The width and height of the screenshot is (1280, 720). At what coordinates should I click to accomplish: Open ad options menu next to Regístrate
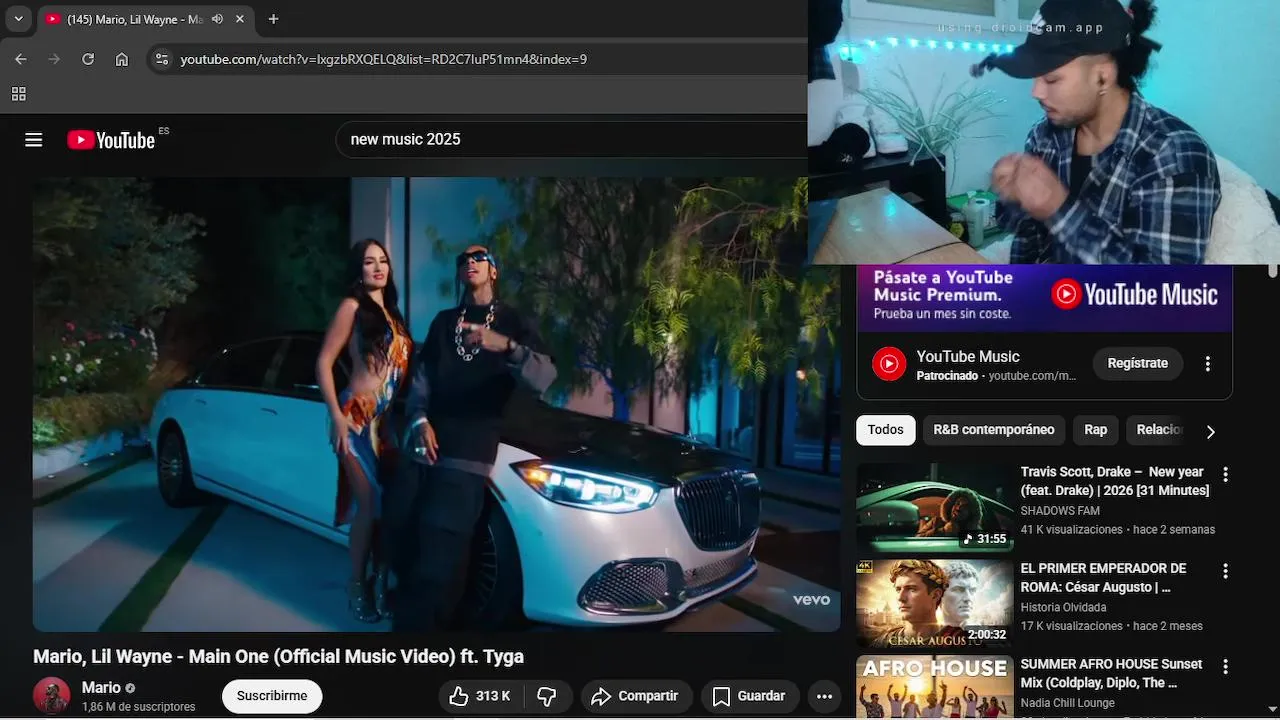(x=1208, y=364)
